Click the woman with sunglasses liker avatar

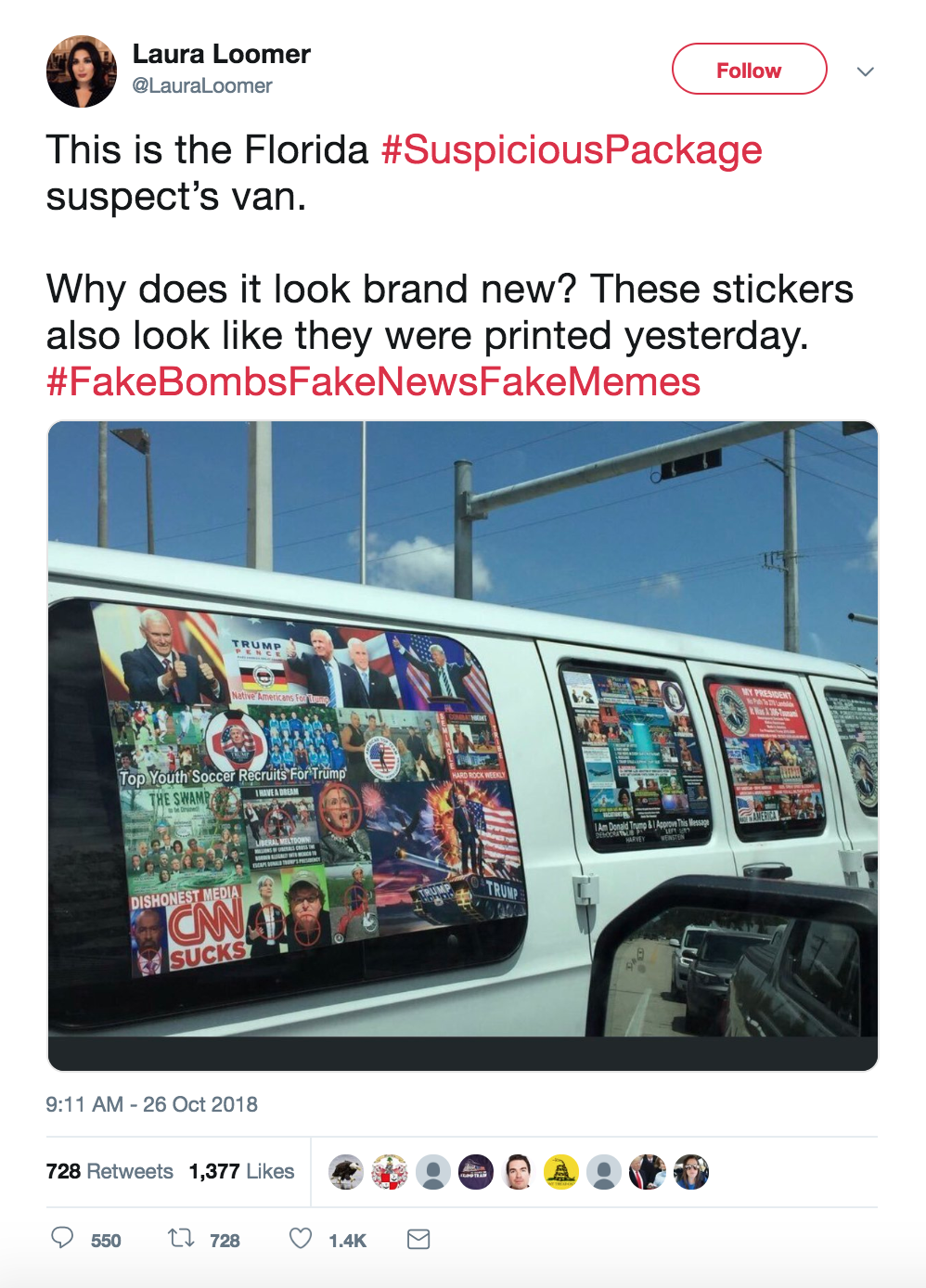691,1172
